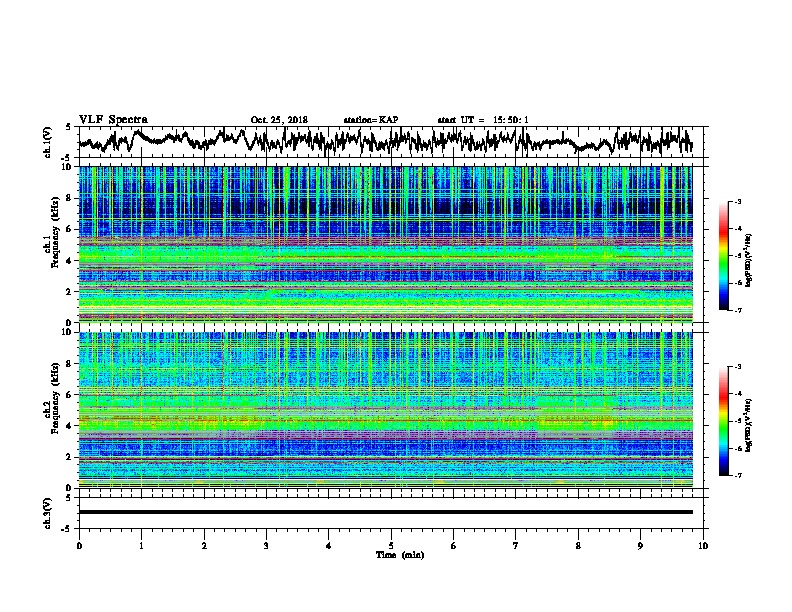Screen dimensions: 792x612
Task: Click the "ch.1(V)" waveform axis label
Action: (48, 142)
